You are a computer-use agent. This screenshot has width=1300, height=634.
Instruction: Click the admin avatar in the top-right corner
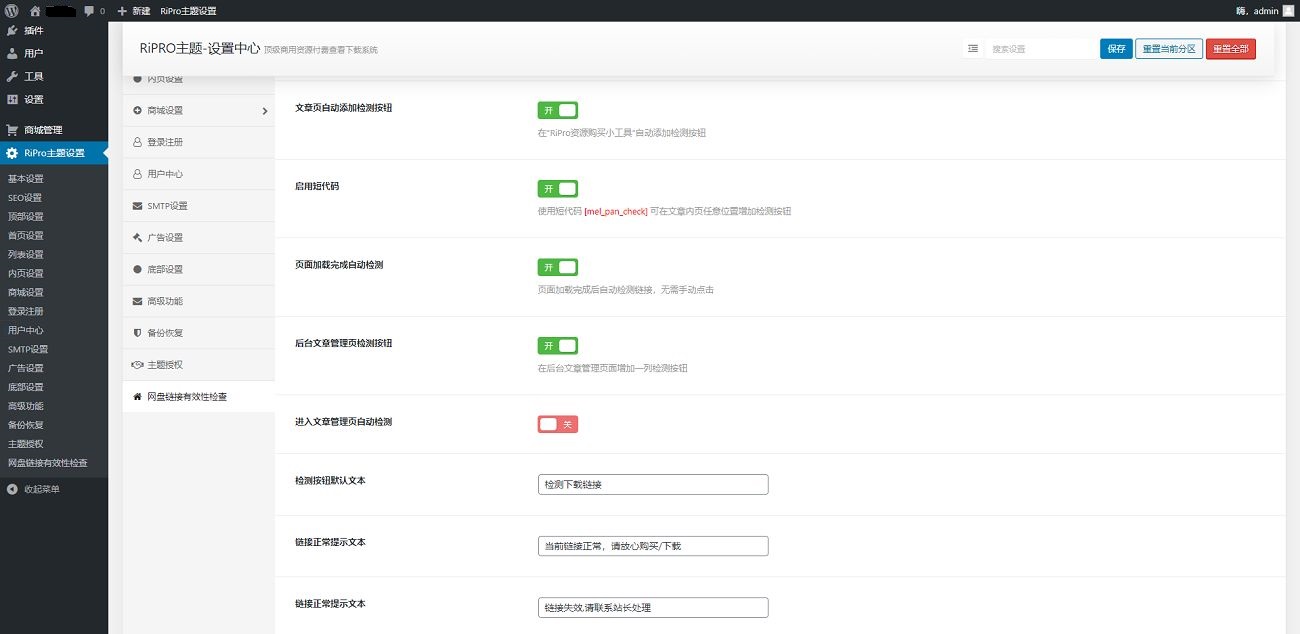point(1288,10)
